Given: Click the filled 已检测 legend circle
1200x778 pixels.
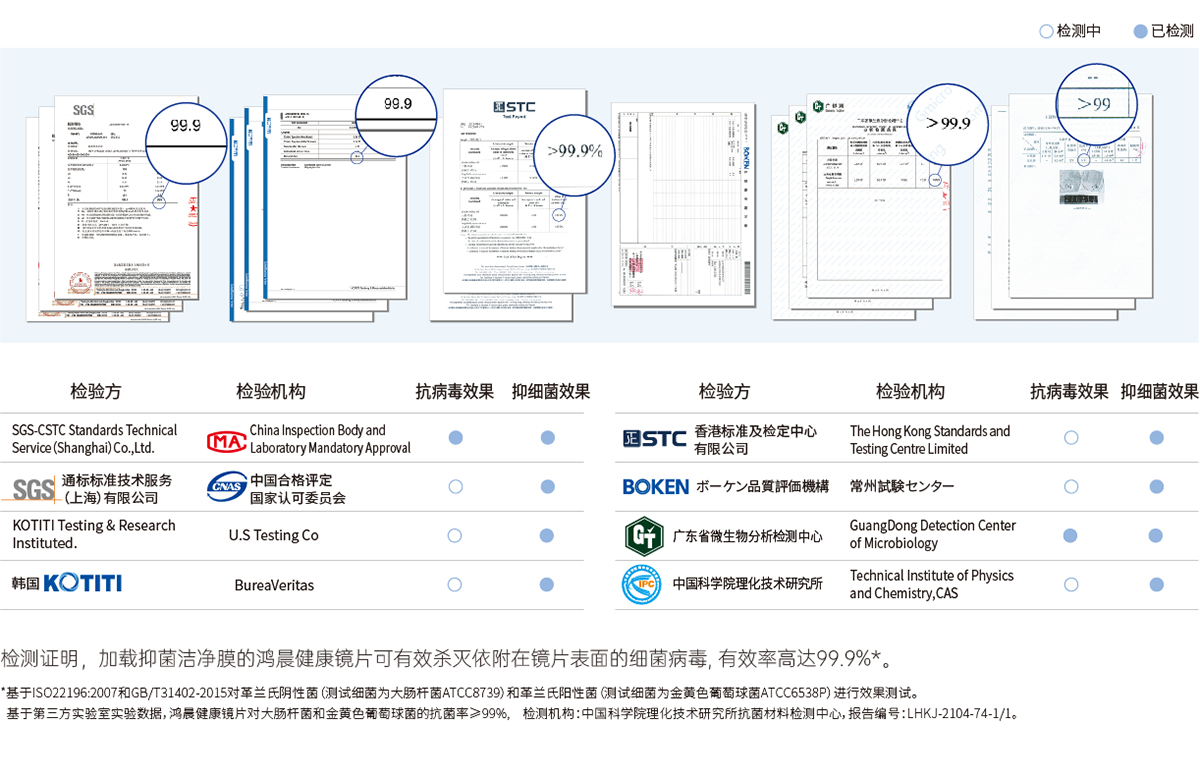Looking at the screenshot, I should click(1140, 31).
